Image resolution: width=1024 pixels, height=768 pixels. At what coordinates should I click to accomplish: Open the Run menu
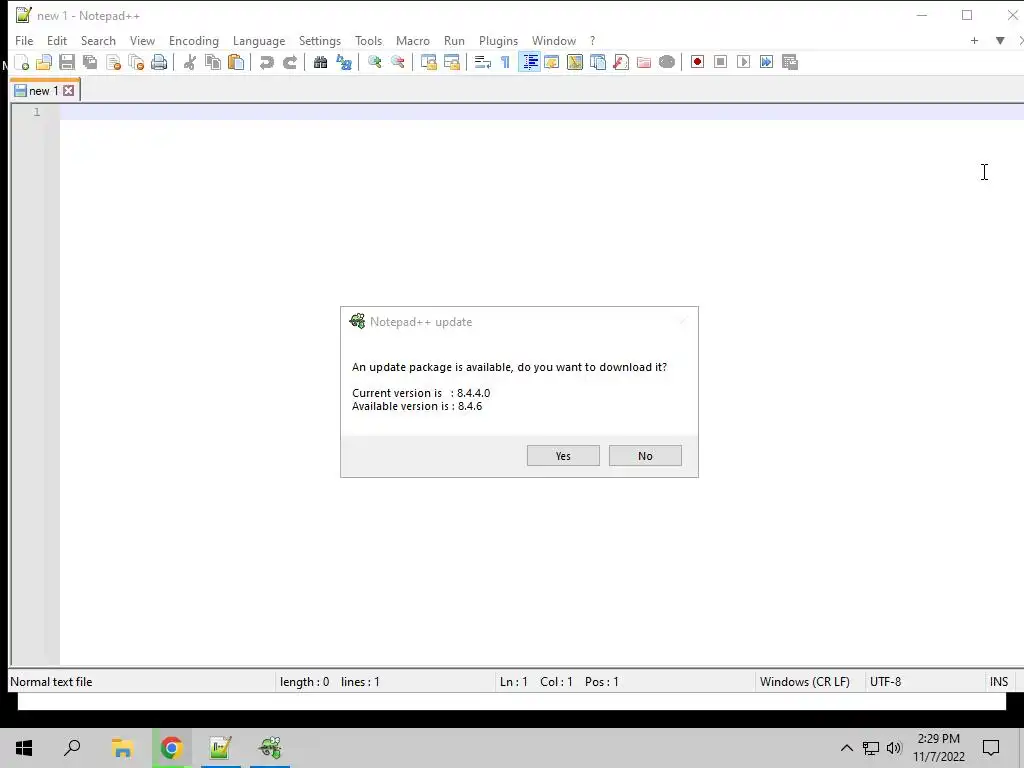click(454, 40)
